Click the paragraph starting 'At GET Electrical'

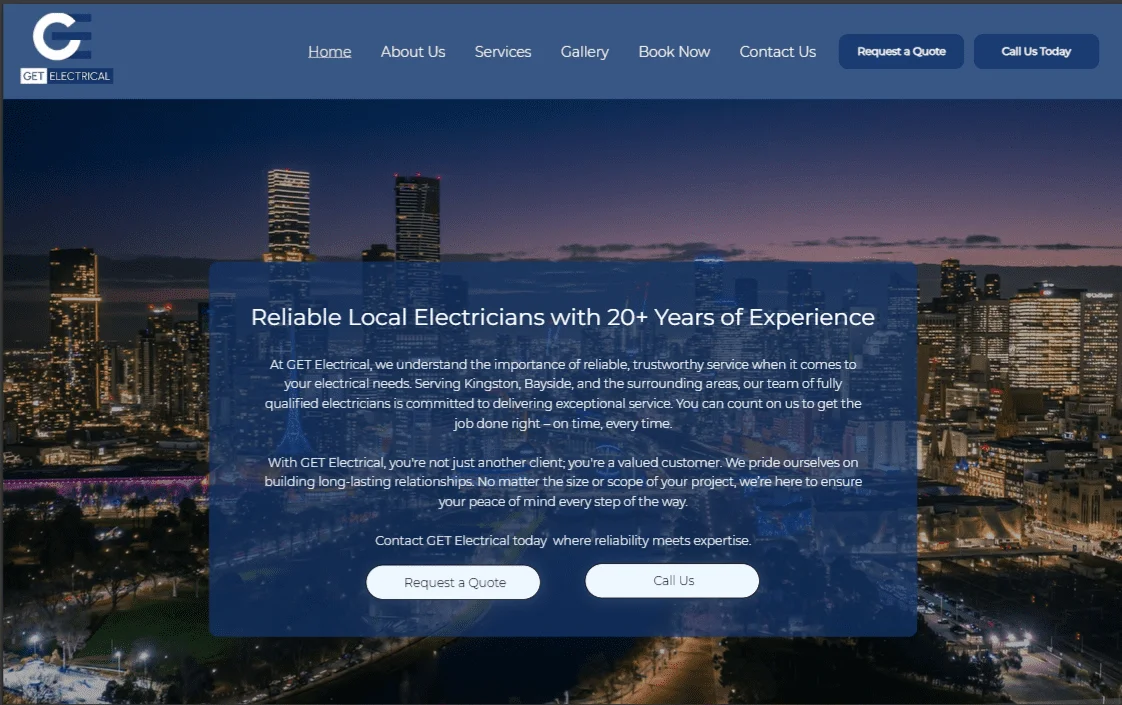[562, 394]
